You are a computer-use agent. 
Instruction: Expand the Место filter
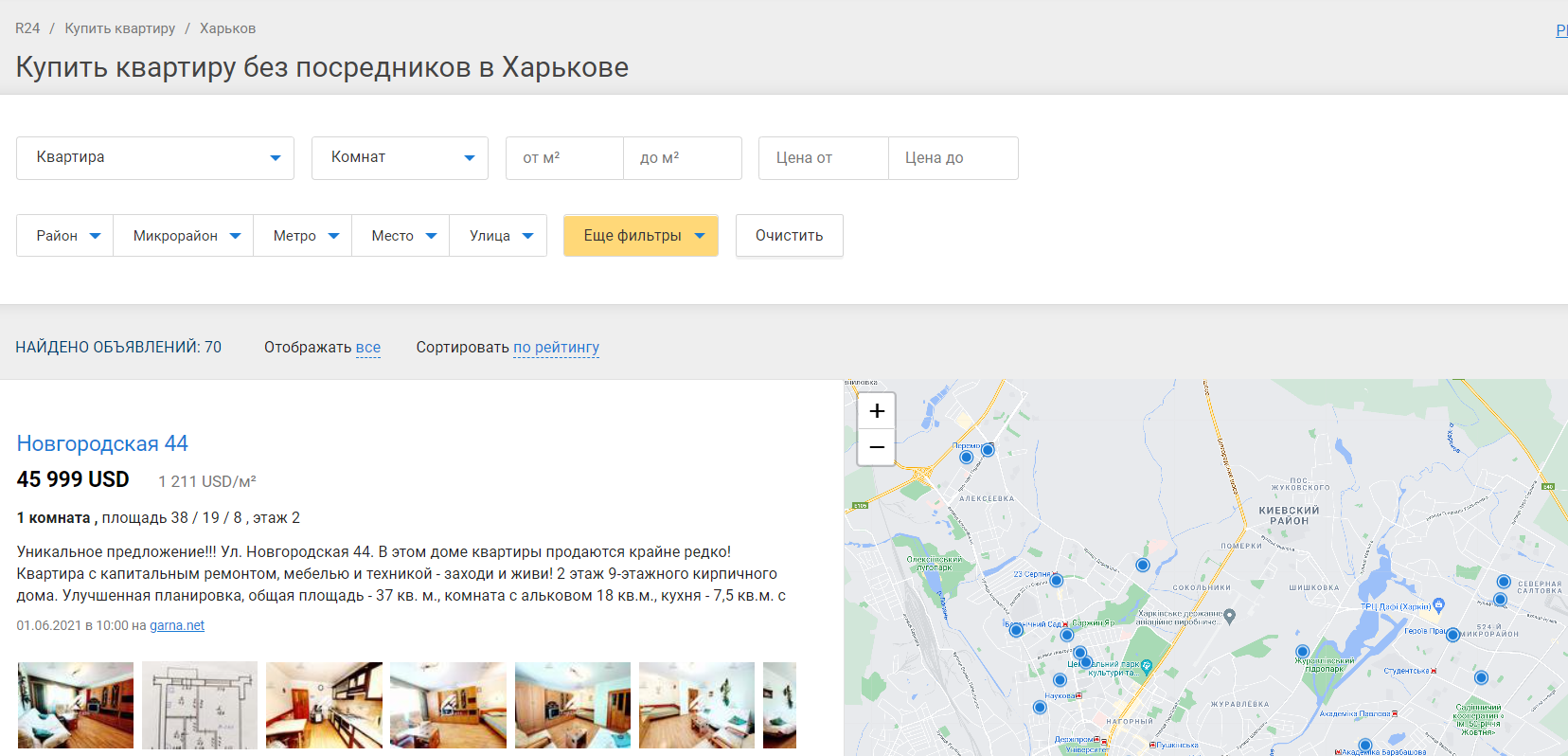tap(401, 236)
